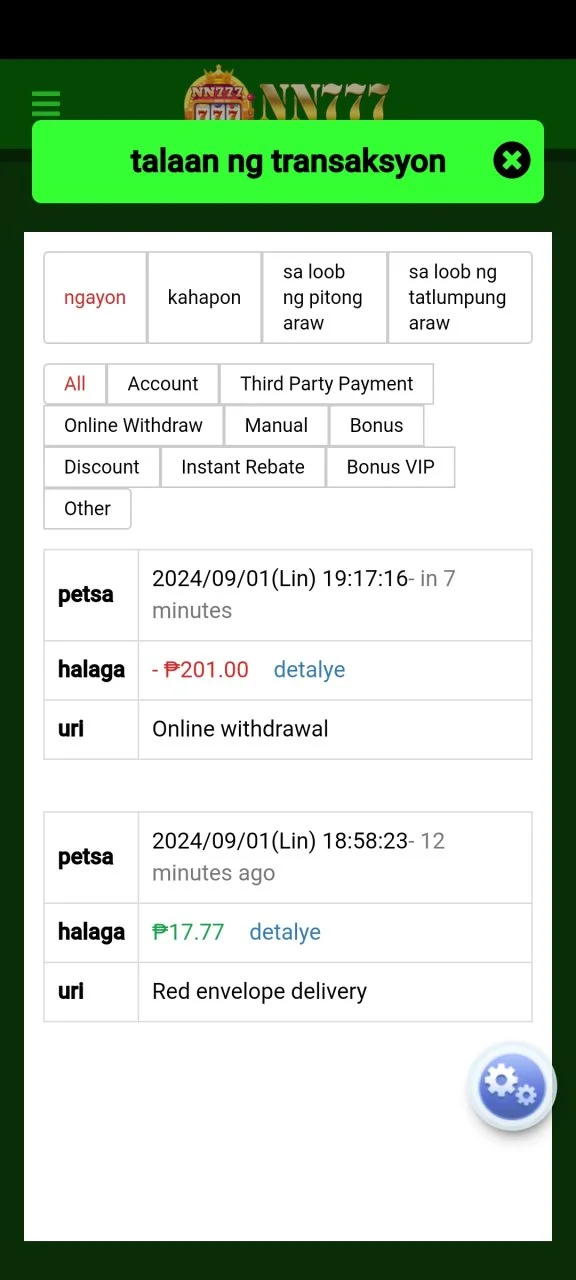Choose sa loob ng pitong araw
The height and width of the screenshot is (1280, 576).
(324, 298)
